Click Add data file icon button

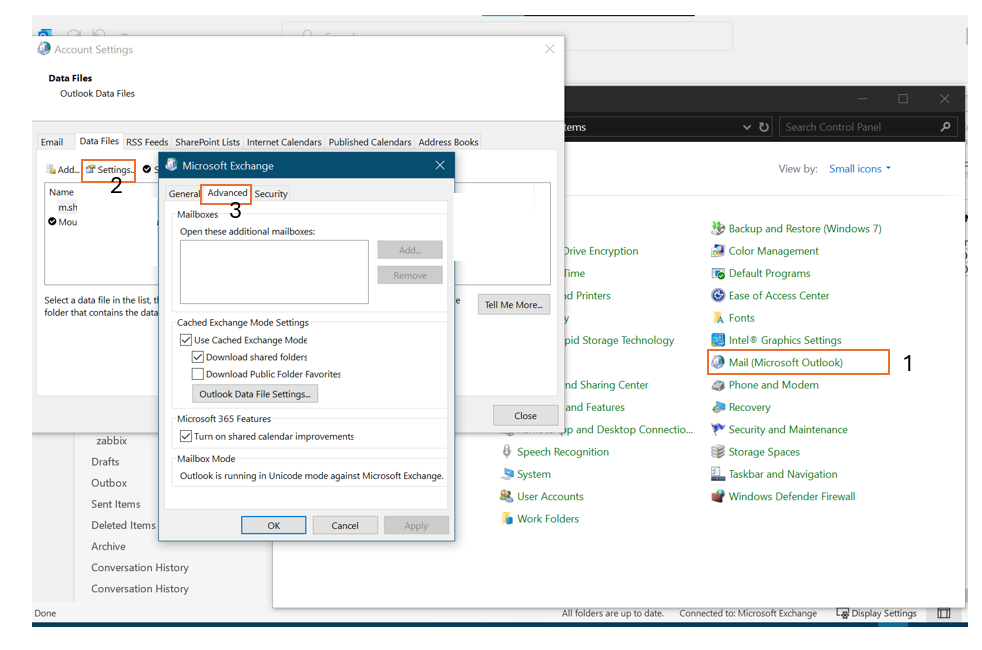click(x=63, y=170)
